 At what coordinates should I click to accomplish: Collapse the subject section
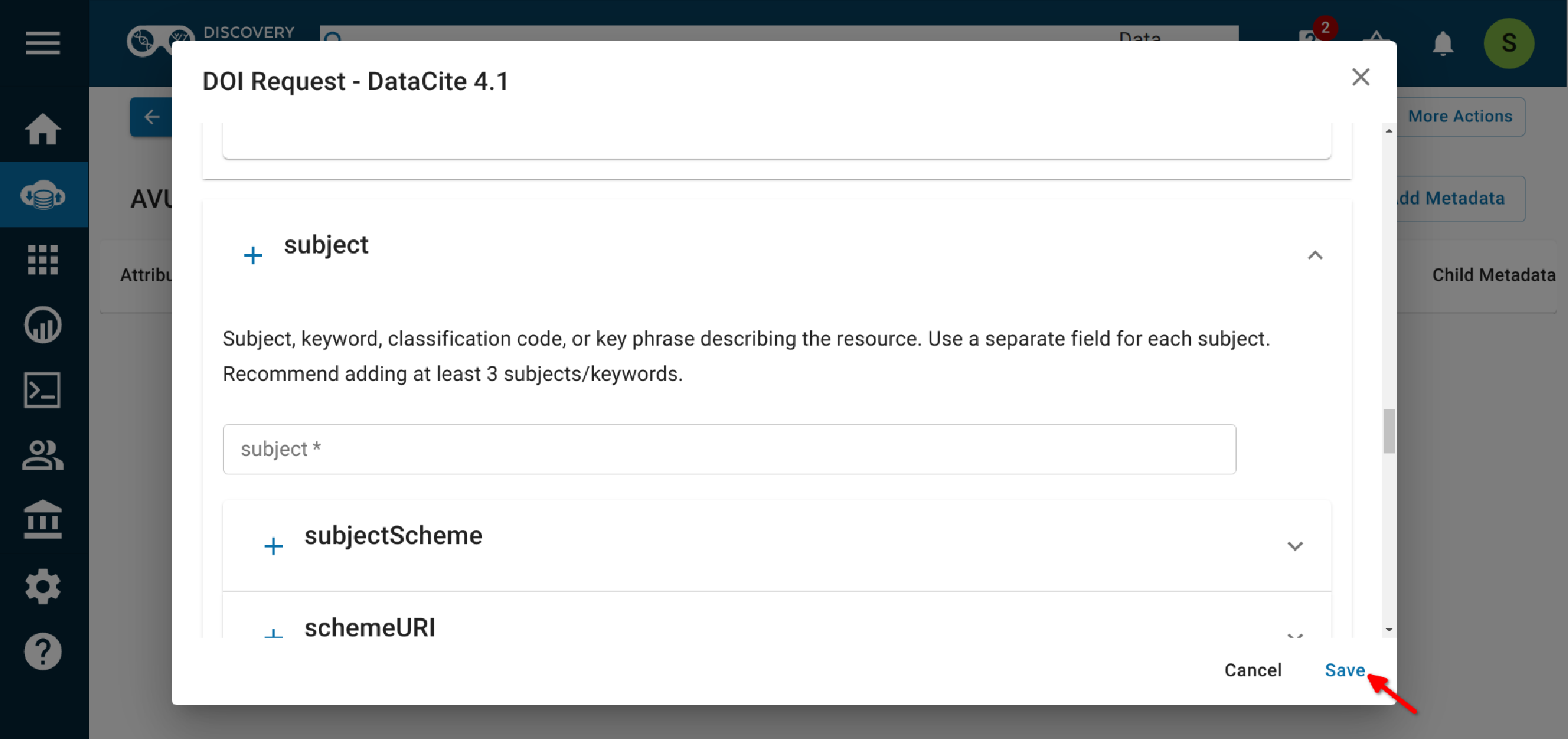point(1315,255)
